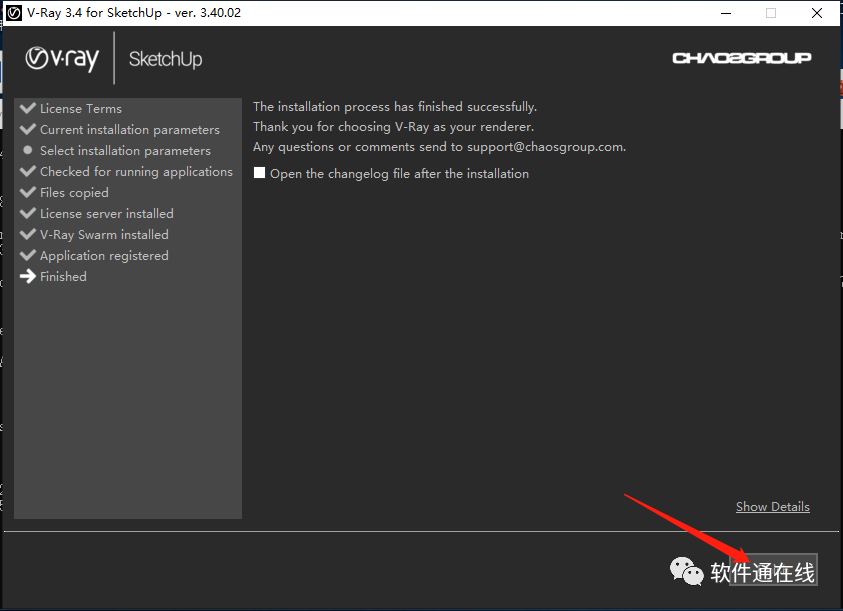Click the V-Ray title bar app icon
Screen dimensions: 843x611
(13, 13)
